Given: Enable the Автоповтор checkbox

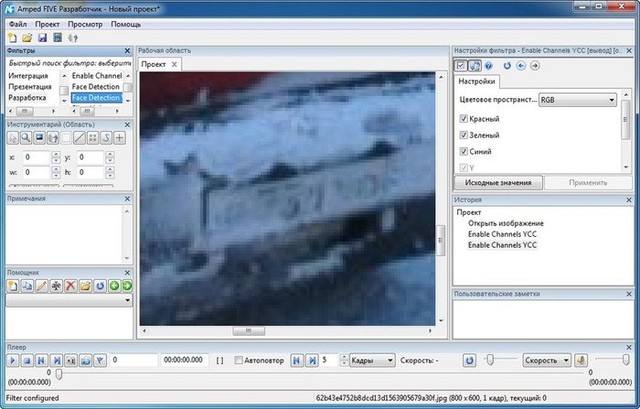Looking at the screenshot, I should (238, 359).
